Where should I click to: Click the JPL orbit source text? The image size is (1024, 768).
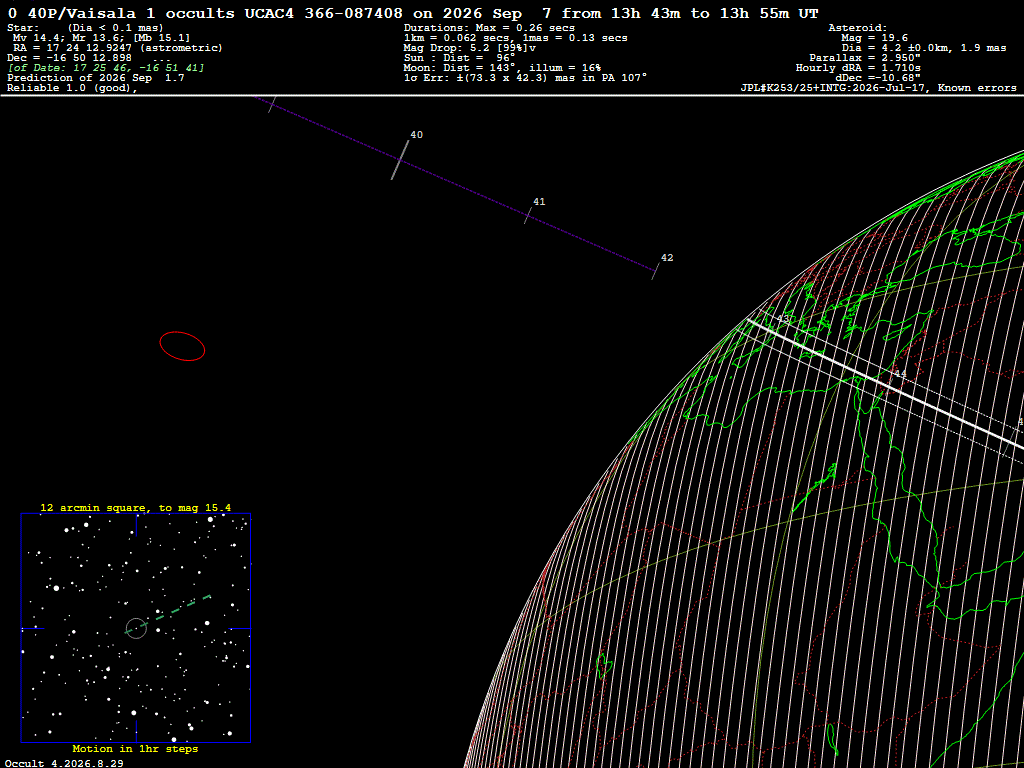878,88
